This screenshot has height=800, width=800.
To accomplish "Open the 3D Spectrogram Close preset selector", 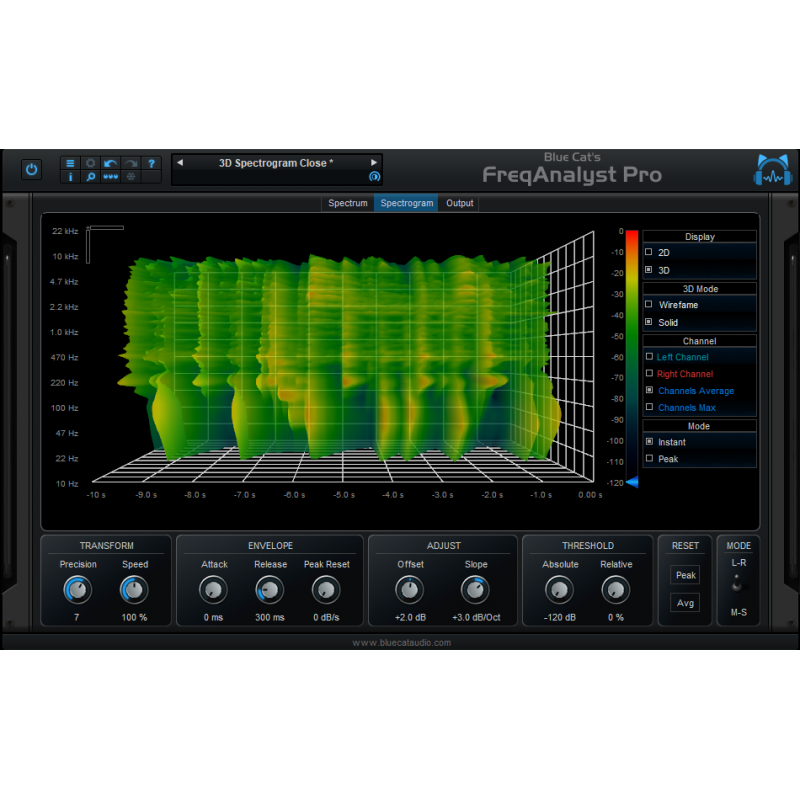I will pos(277,163).
